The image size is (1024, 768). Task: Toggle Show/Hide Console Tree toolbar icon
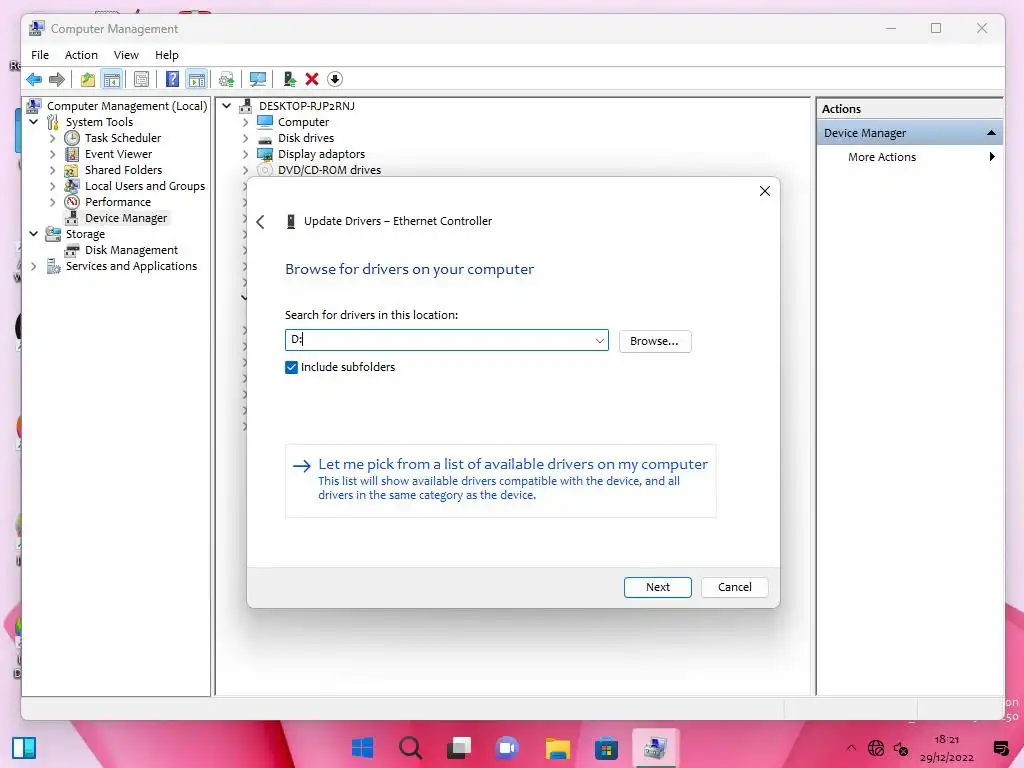tap(112, 80)
